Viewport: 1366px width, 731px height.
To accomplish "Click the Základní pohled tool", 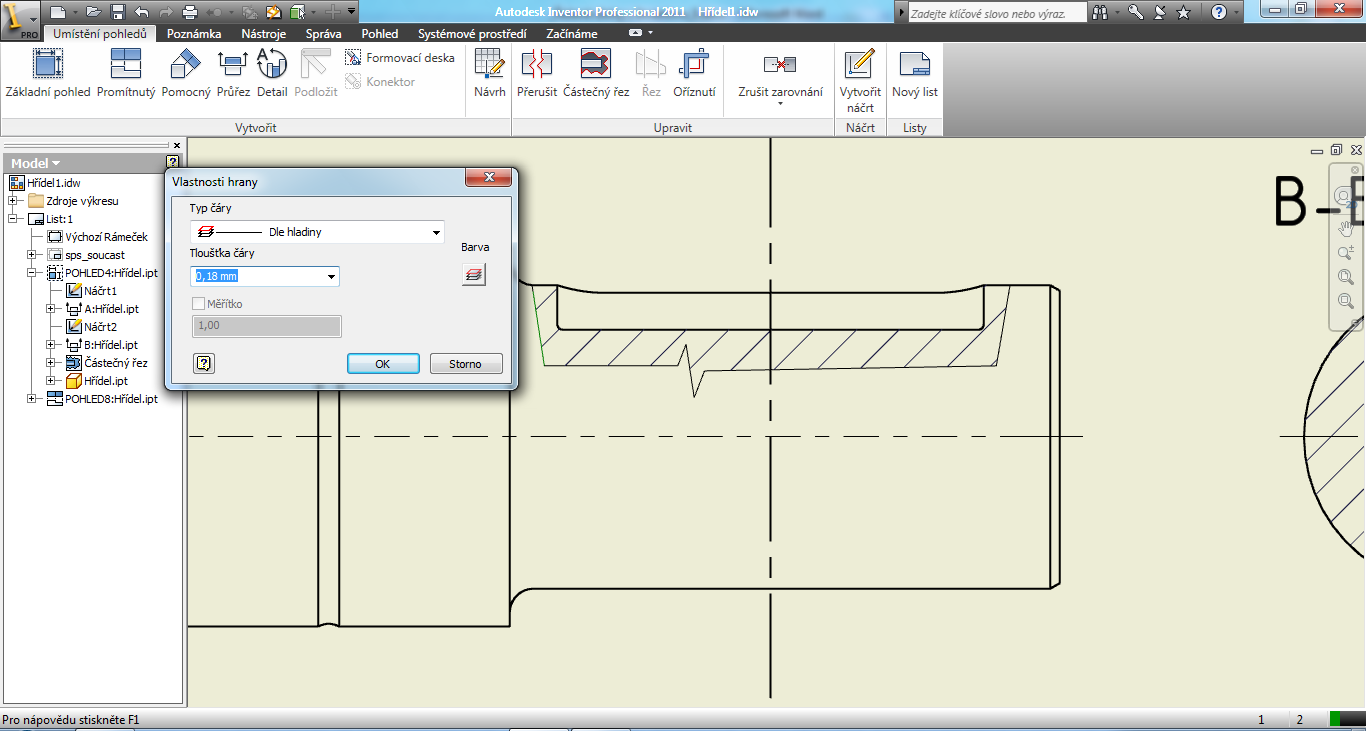I will pos(48,73).
